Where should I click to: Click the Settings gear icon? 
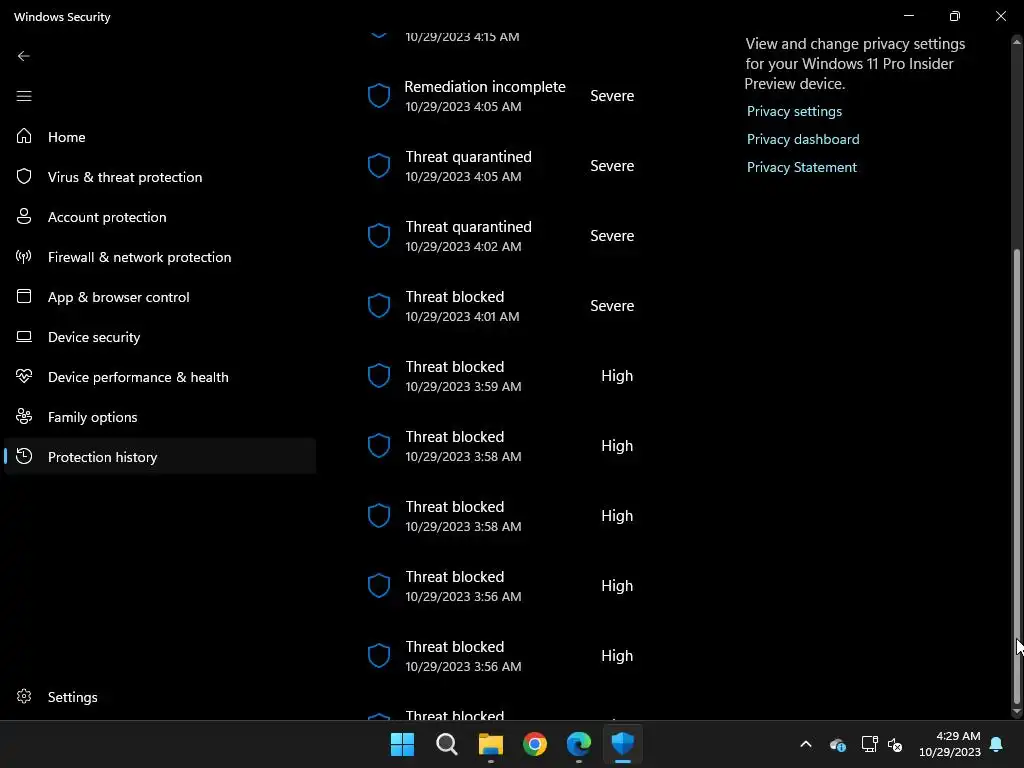[x=24, y=696]
